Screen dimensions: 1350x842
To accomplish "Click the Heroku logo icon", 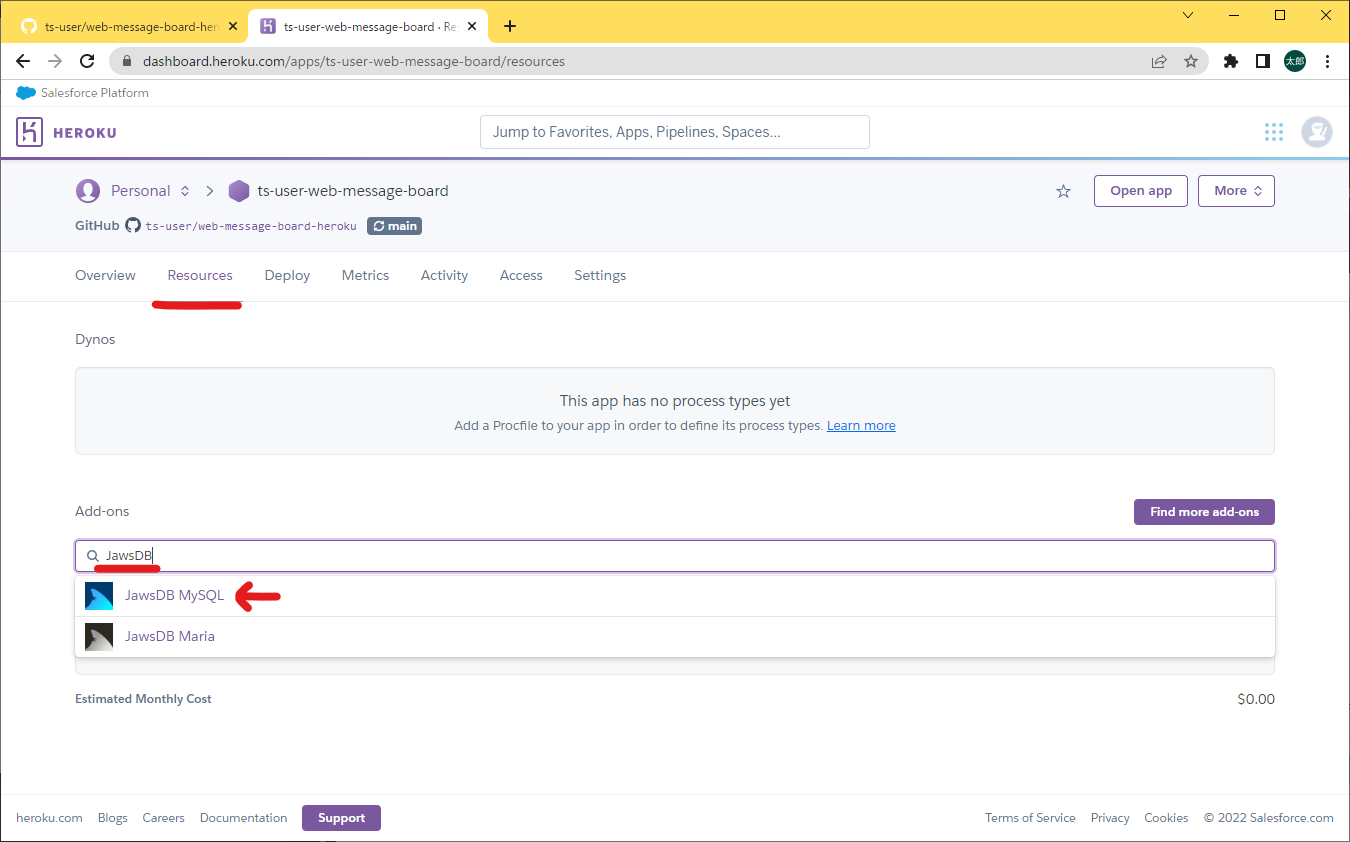I will (29, 132).
